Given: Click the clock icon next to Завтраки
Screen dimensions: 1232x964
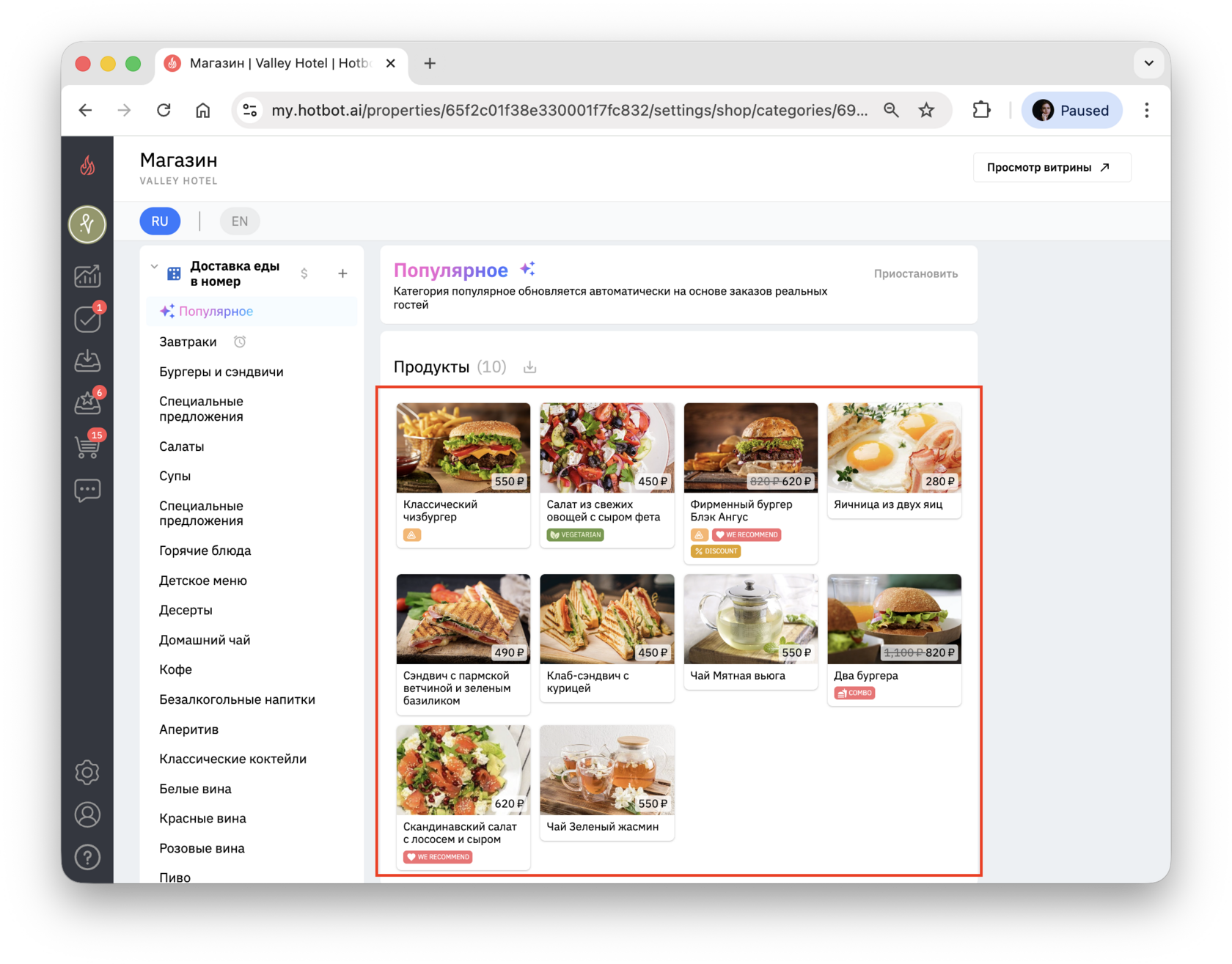Looking at the screenshot, I should tap(240, 342).
